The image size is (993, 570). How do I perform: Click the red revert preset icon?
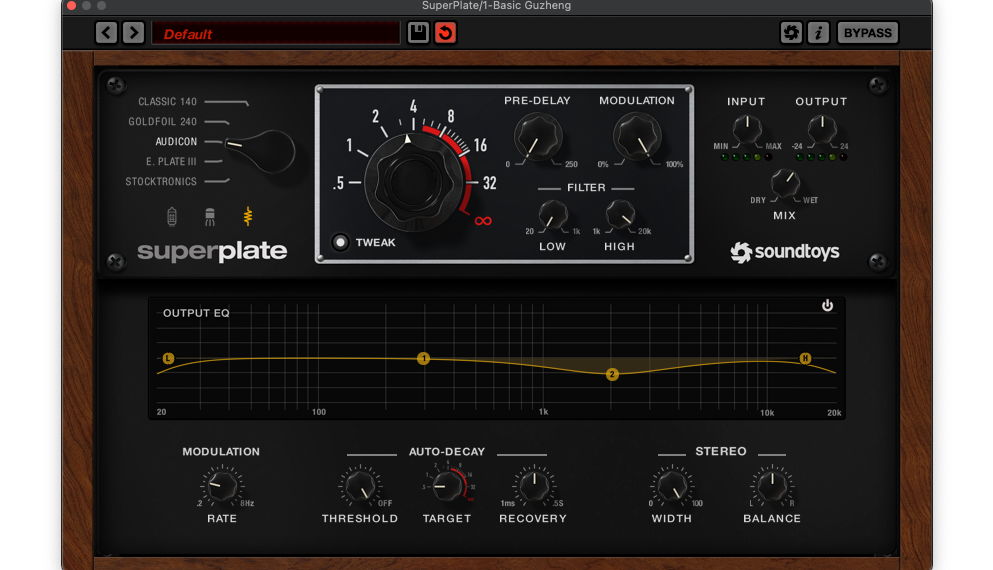(446, 33)
